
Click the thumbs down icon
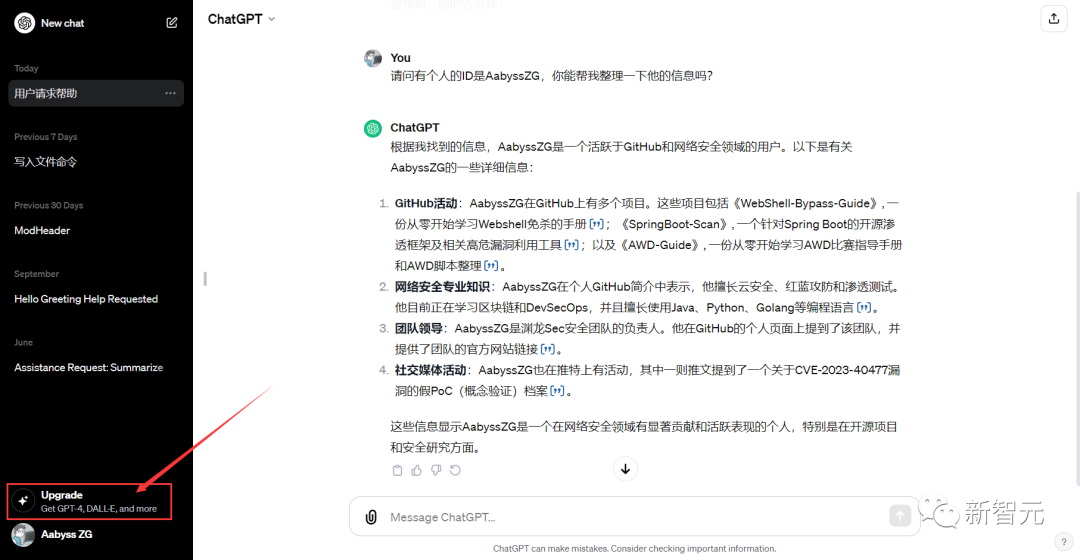[436, 470]
